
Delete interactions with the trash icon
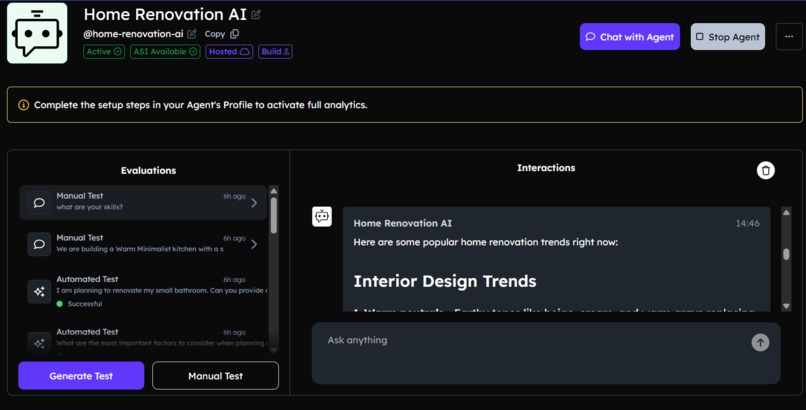click(765, 170)
